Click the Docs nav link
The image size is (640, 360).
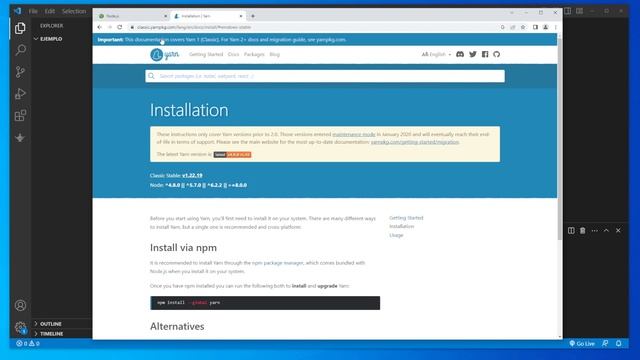pyautogui.click(x=233, y=54)
